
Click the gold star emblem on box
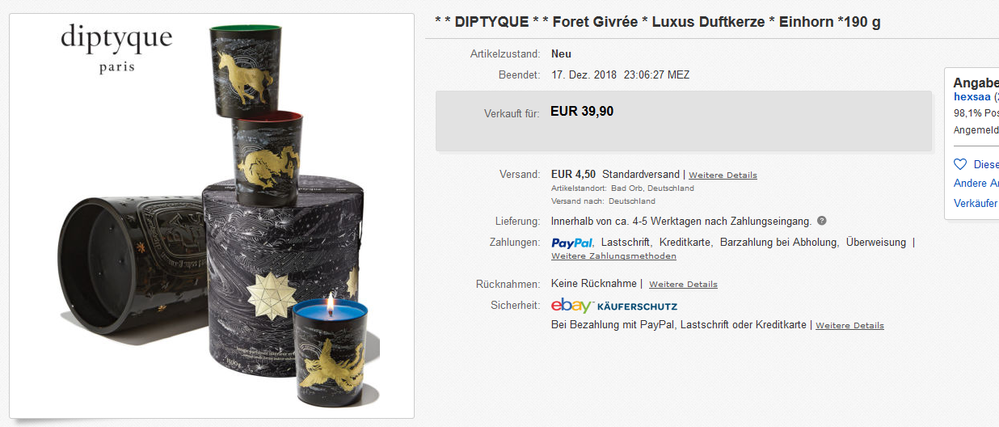(x=271, y=295)
